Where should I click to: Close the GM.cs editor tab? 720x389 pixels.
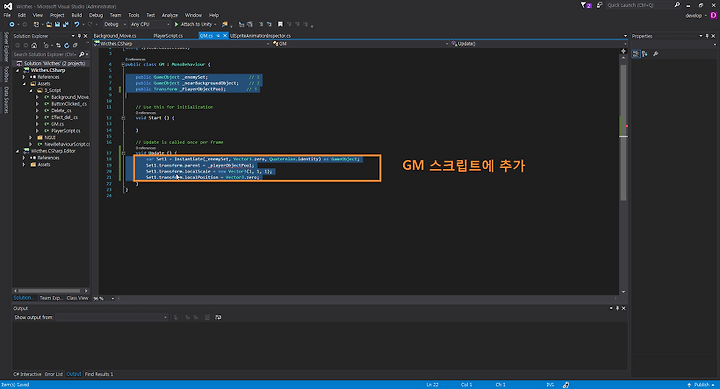click(225, 36)
